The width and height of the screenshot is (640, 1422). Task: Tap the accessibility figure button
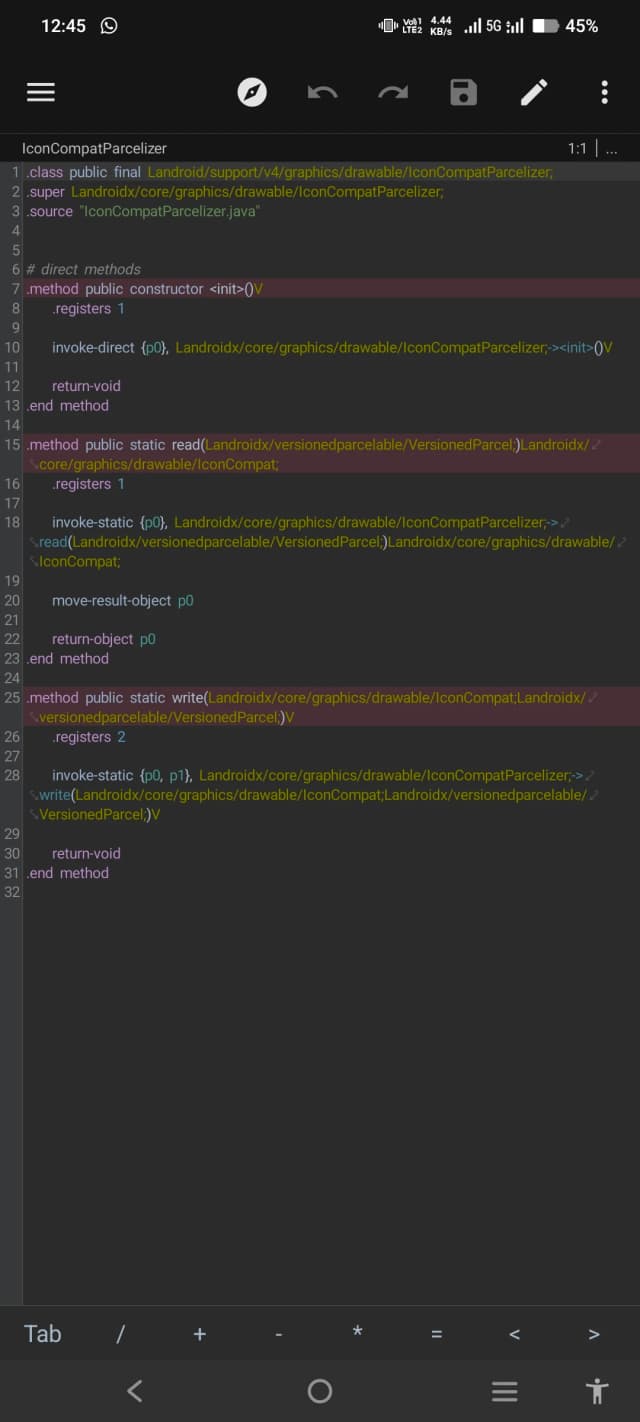[597, 1390]
